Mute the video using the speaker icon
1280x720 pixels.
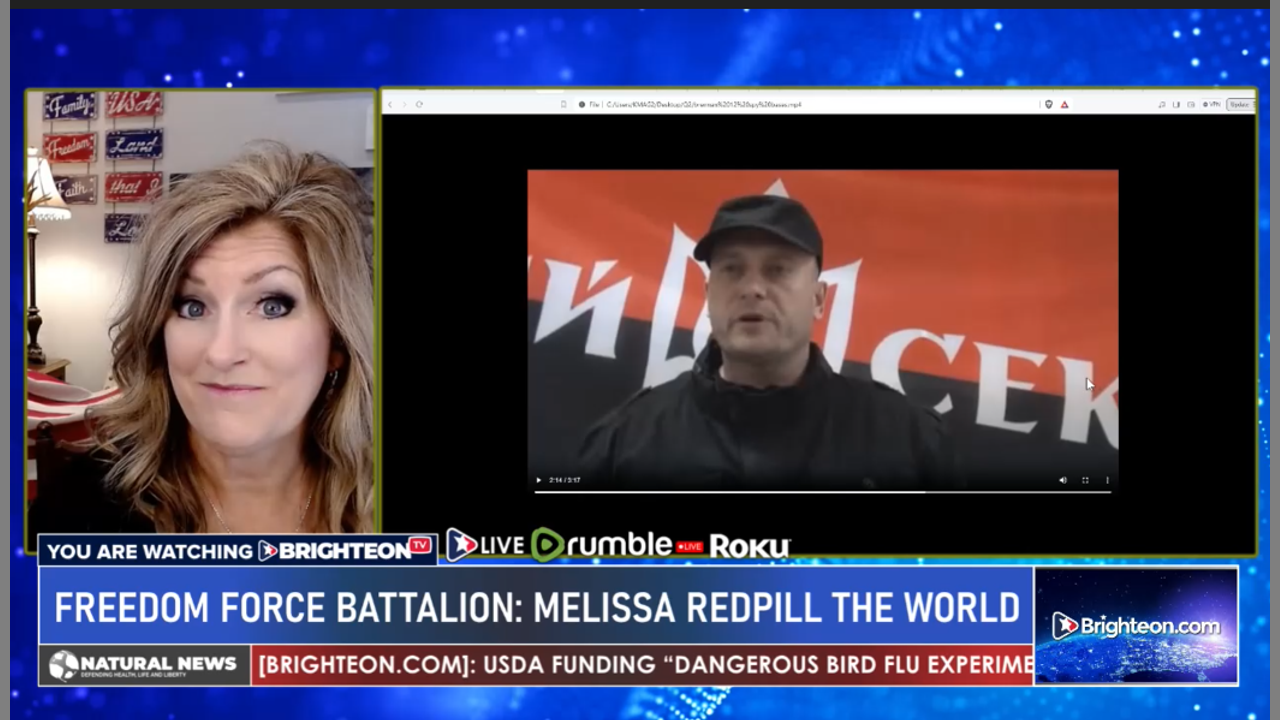[x=1062, y=480]
